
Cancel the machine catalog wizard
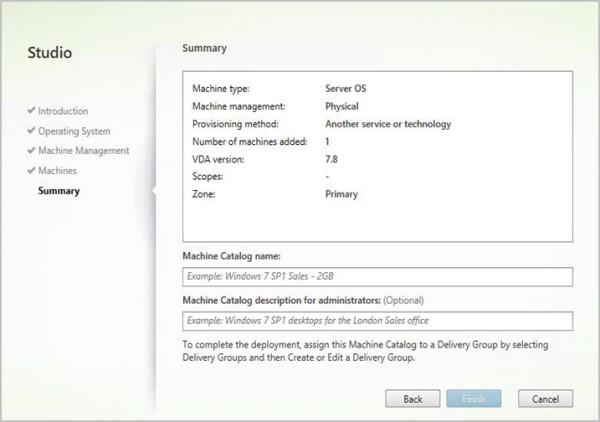[545, 398]
